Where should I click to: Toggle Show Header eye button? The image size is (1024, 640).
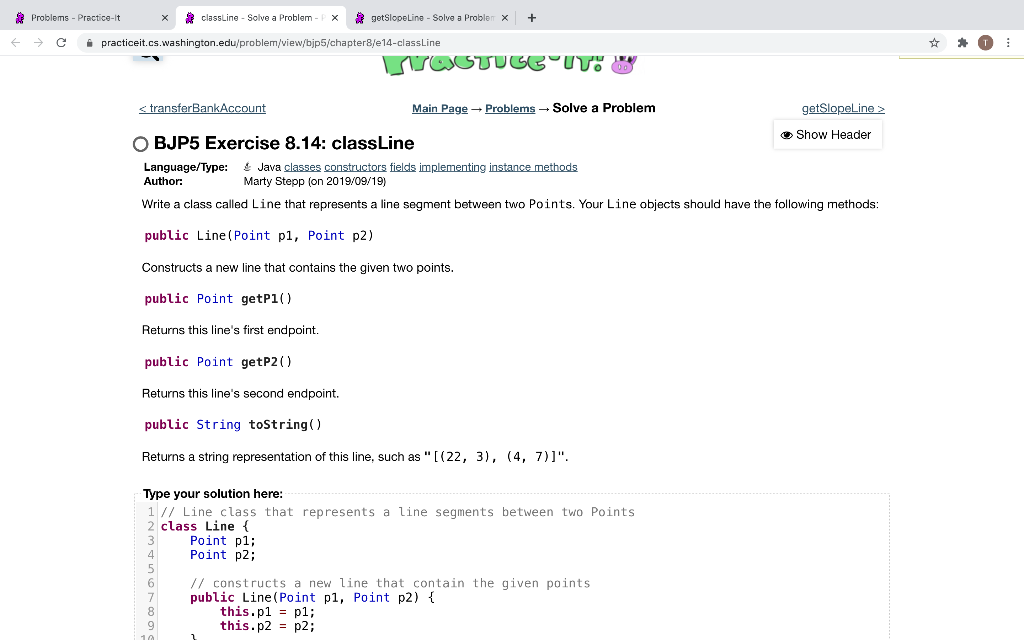[x=827, y=135]
